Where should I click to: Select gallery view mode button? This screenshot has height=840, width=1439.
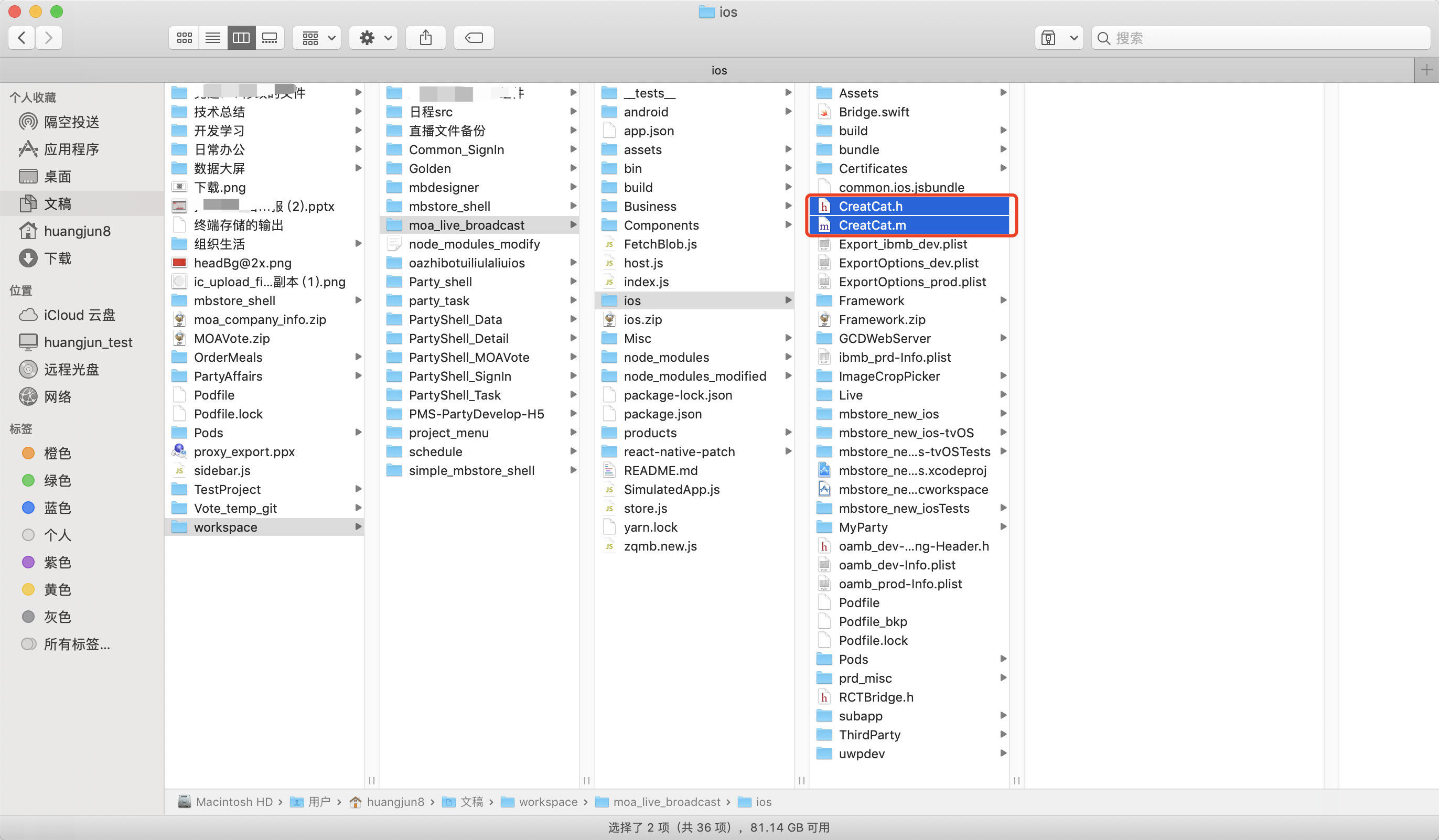point(270,38)
